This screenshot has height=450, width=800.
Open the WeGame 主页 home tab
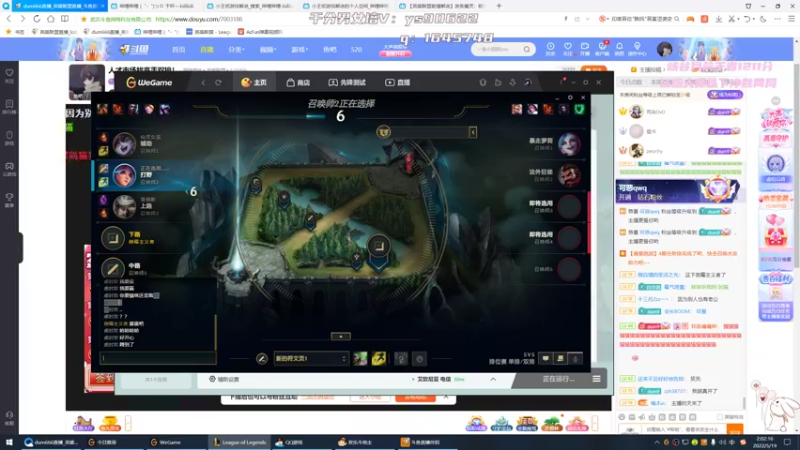click(x=254, y=82)
